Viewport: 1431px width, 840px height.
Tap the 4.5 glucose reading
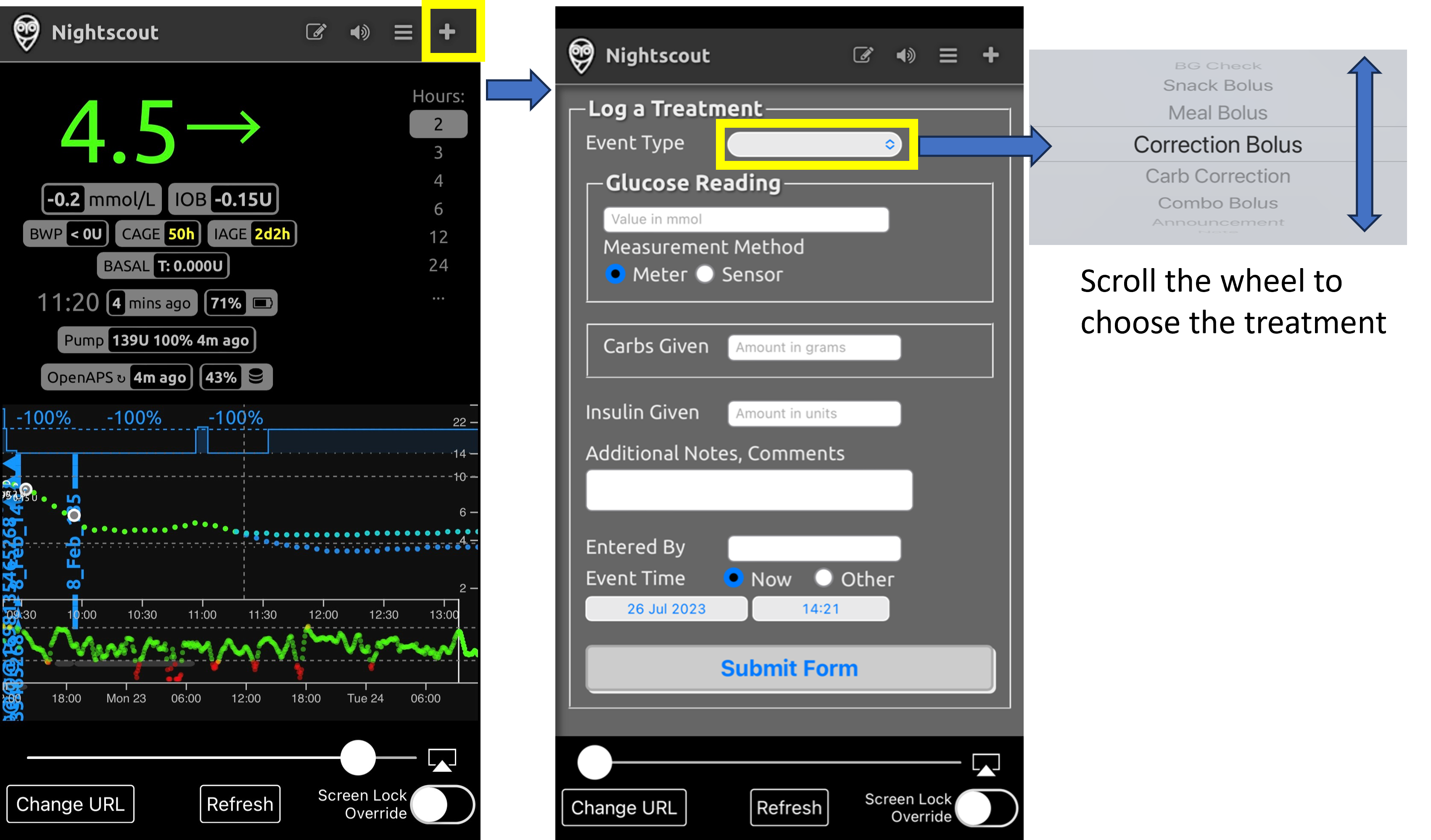coord(118,132)
